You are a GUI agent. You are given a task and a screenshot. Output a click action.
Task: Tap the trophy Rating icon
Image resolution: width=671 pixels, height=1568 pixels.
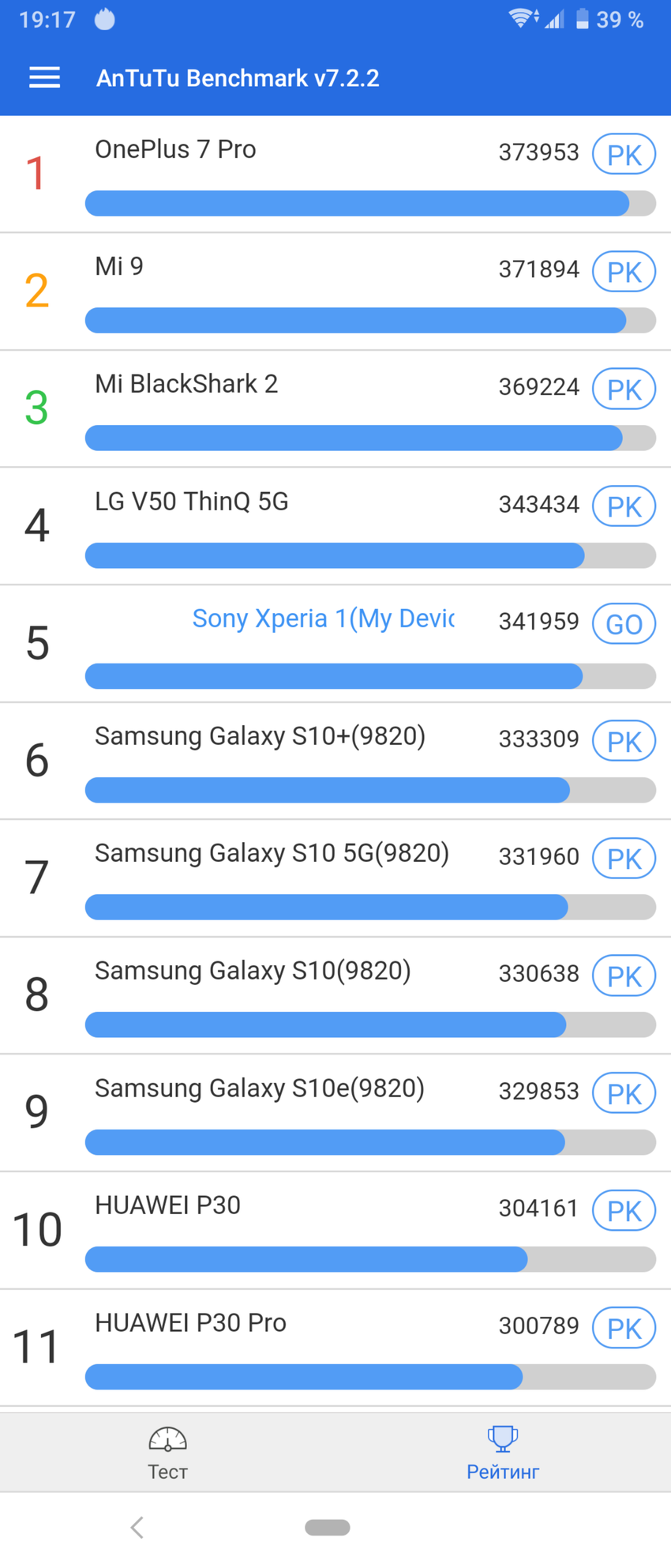click(x=502, y=1438)
